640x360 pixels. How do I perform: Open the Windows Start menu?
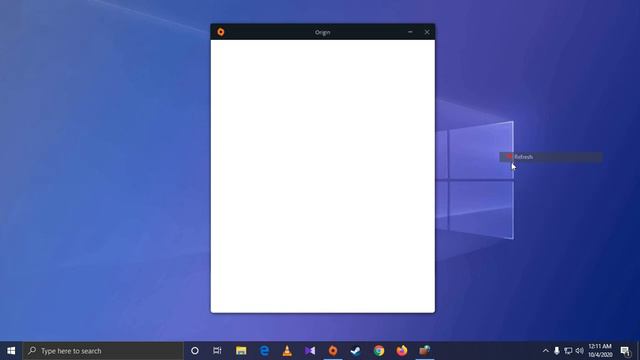pyautogui.click(x=11, y=351)
